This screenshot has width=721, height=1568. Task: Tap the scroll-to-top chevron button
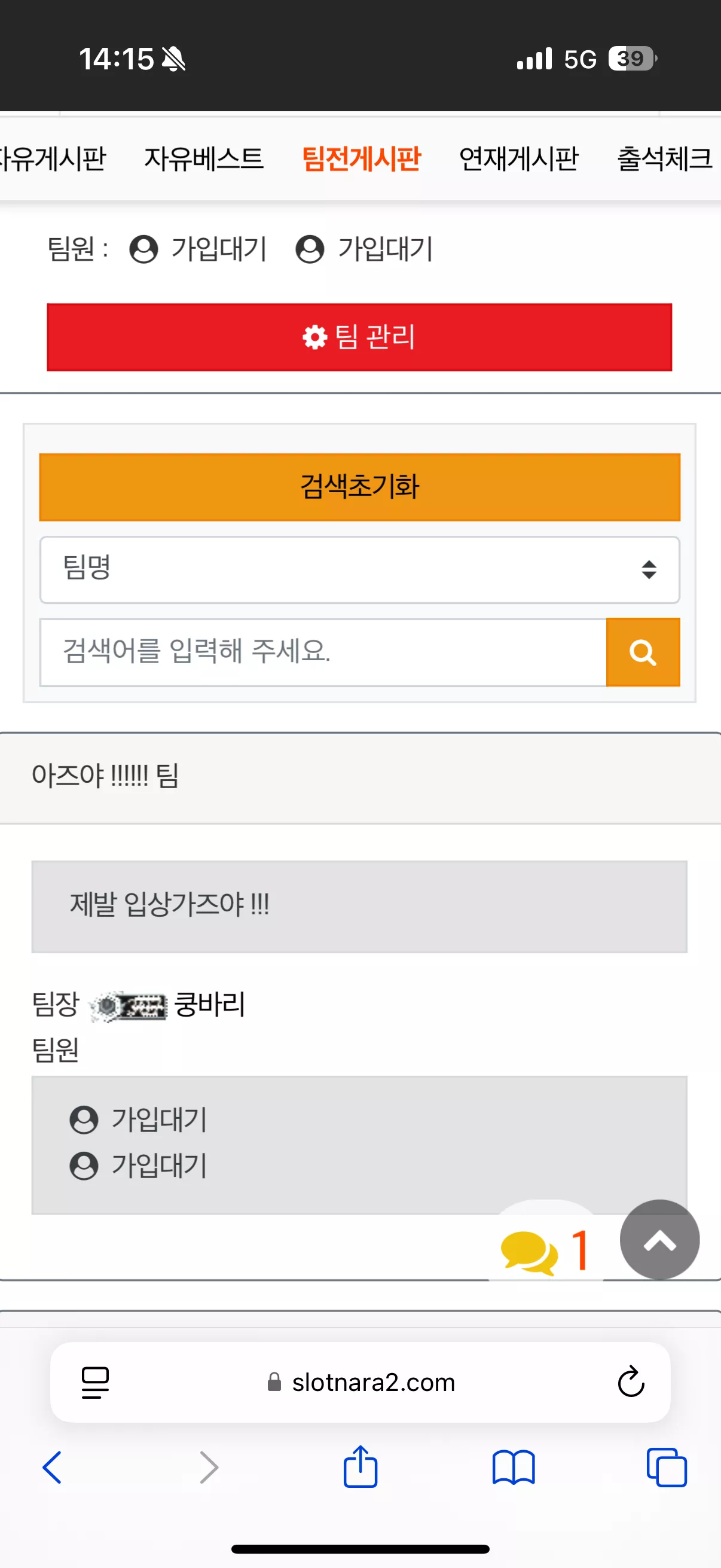point(659,1240)
